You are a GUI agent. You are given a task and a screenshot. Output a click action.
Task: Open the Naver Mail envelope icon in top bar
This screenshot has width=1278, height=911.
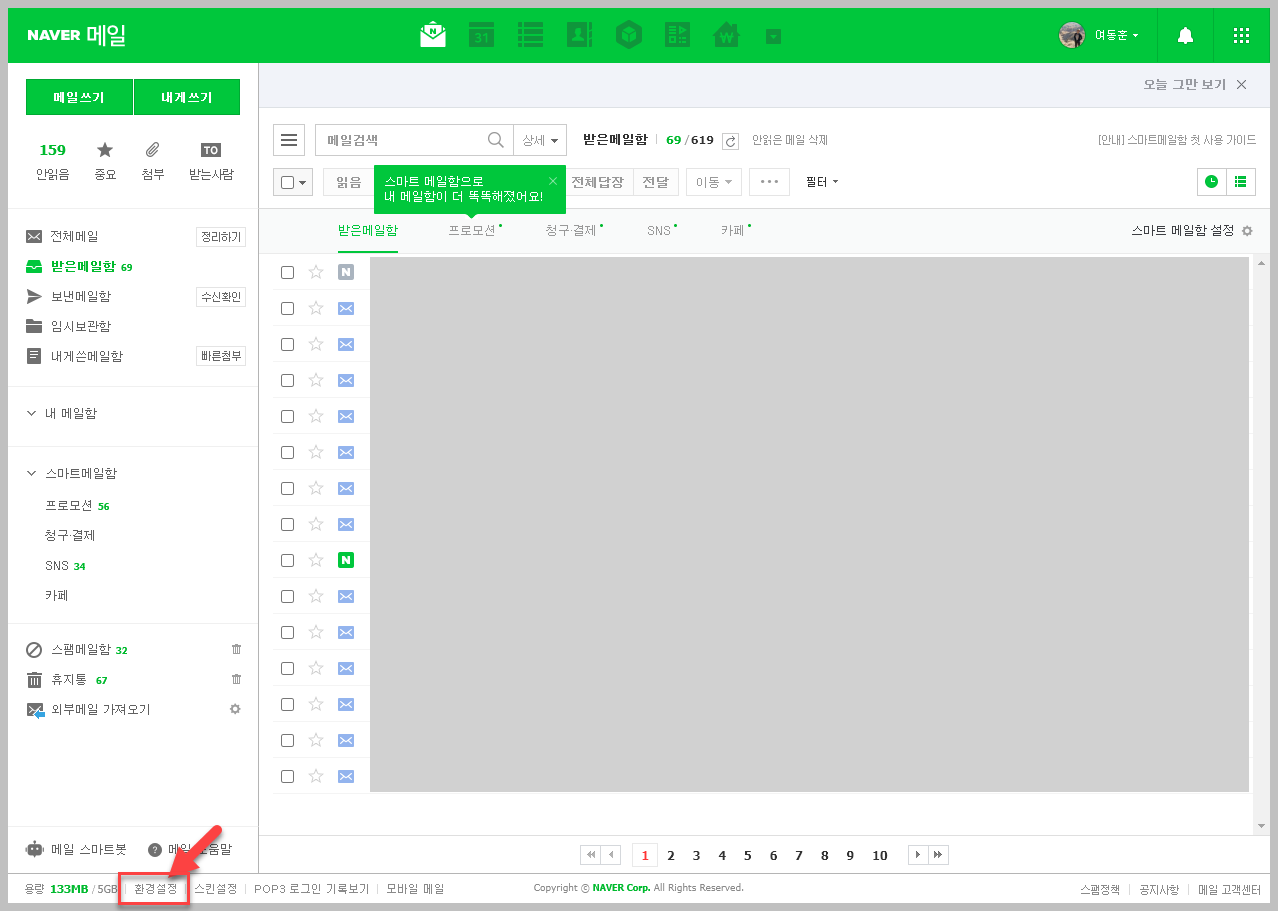433,35
